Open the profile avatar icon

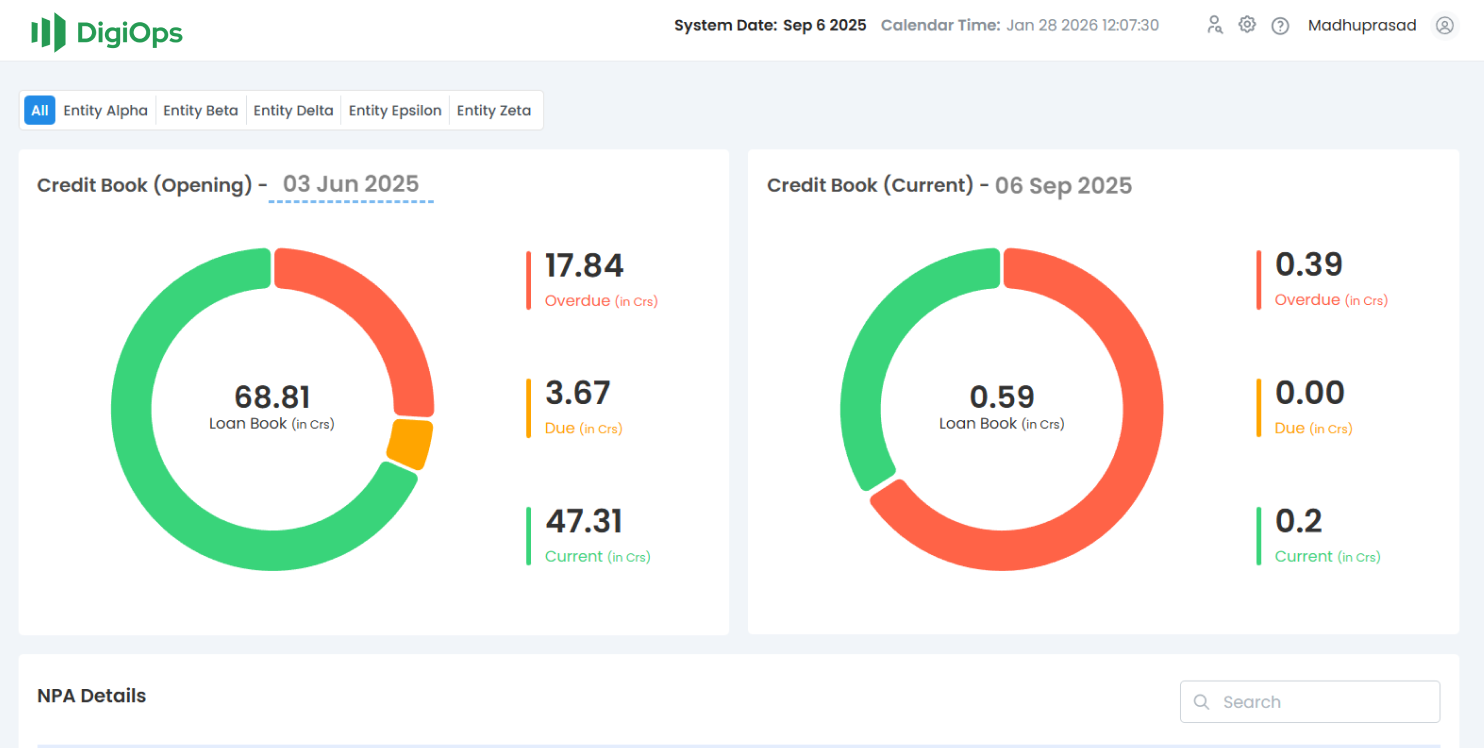coord(1445,25)
